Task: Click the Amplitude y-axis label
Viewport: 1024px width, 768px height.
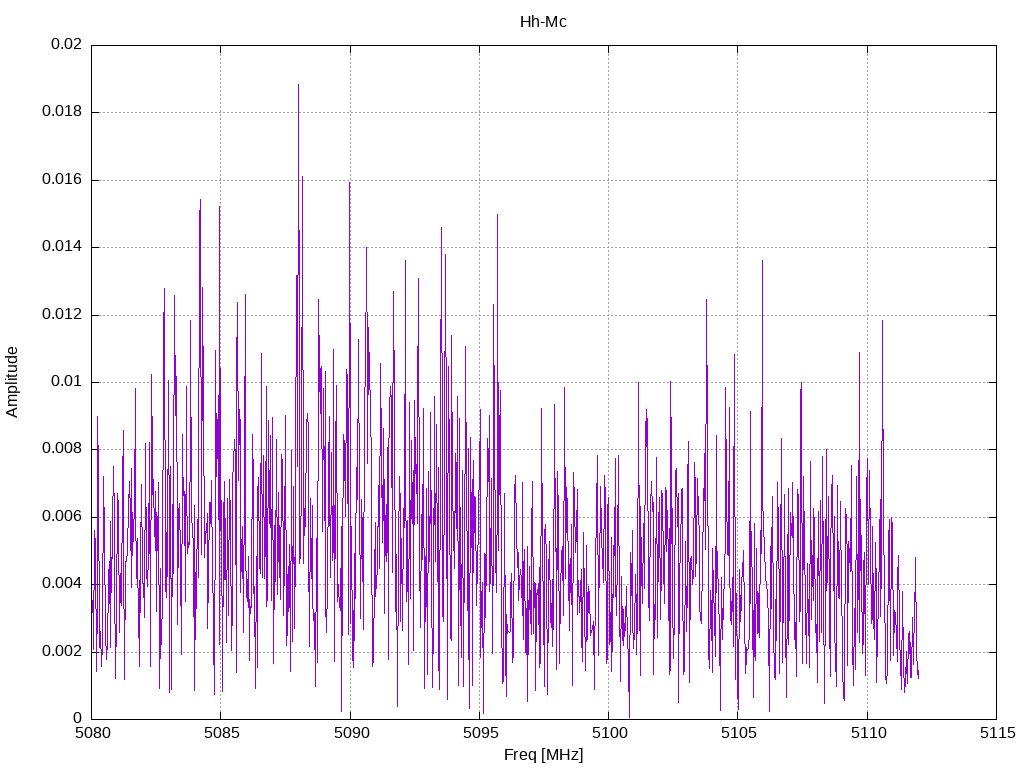Action: pos(13,381)
